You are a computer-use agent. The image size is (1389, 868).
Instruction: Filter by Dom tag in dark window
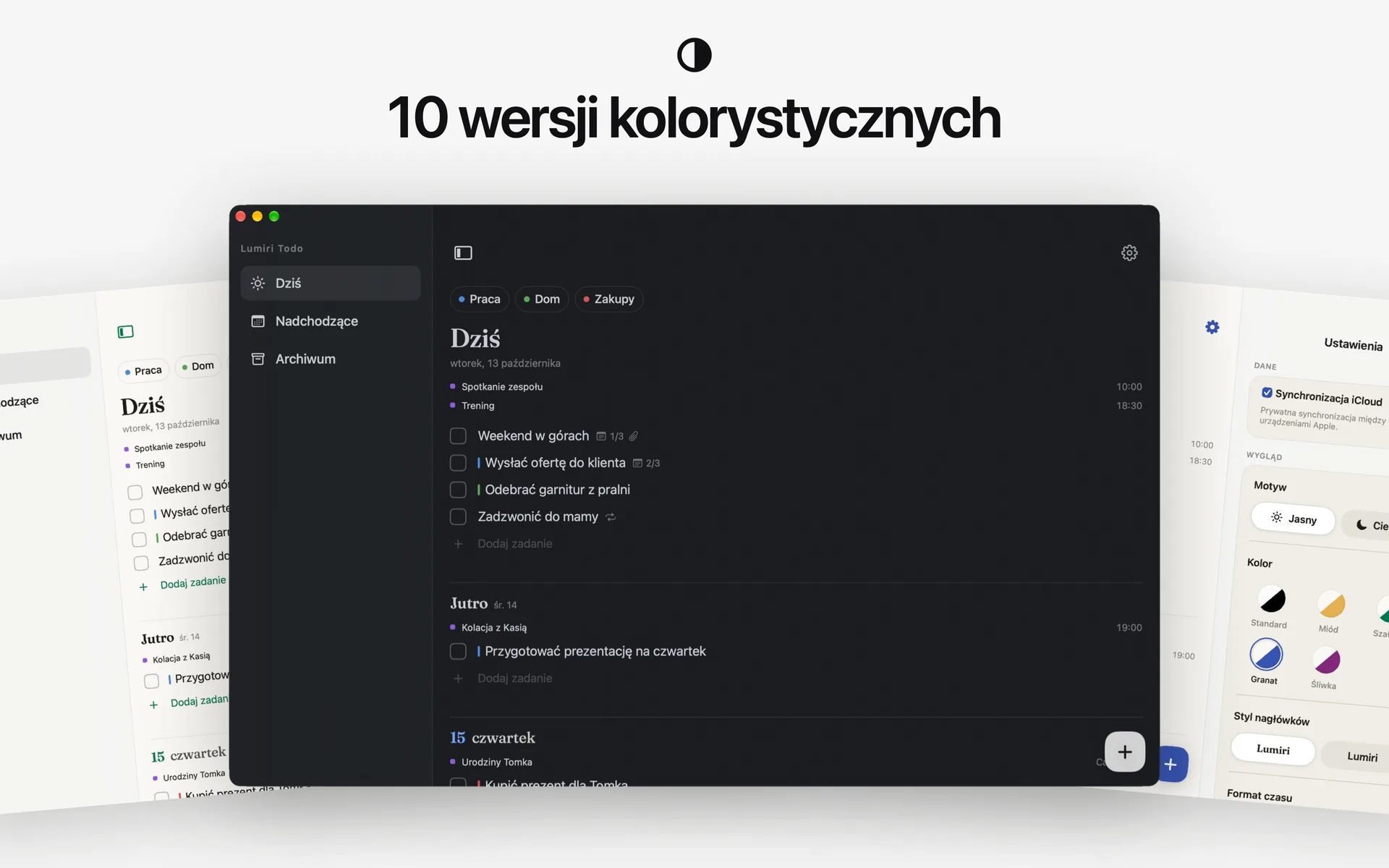pyautogui.click(x=542, y=299)
